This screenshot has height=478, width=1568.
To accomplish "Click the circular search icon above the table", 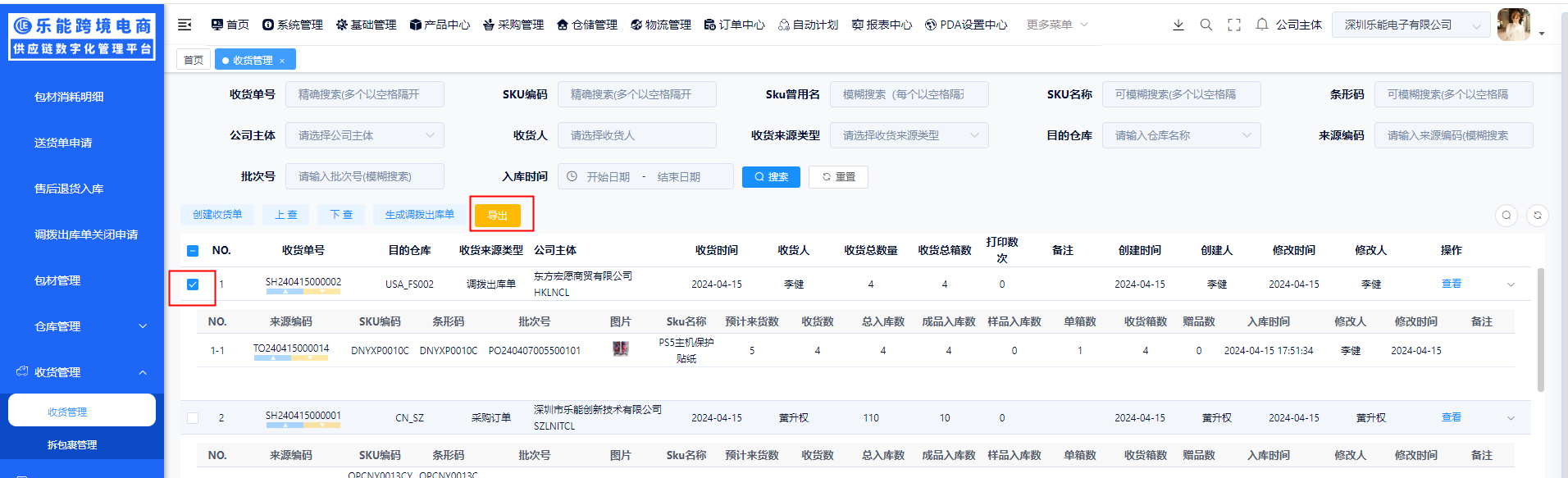I will coord(1506,215).
